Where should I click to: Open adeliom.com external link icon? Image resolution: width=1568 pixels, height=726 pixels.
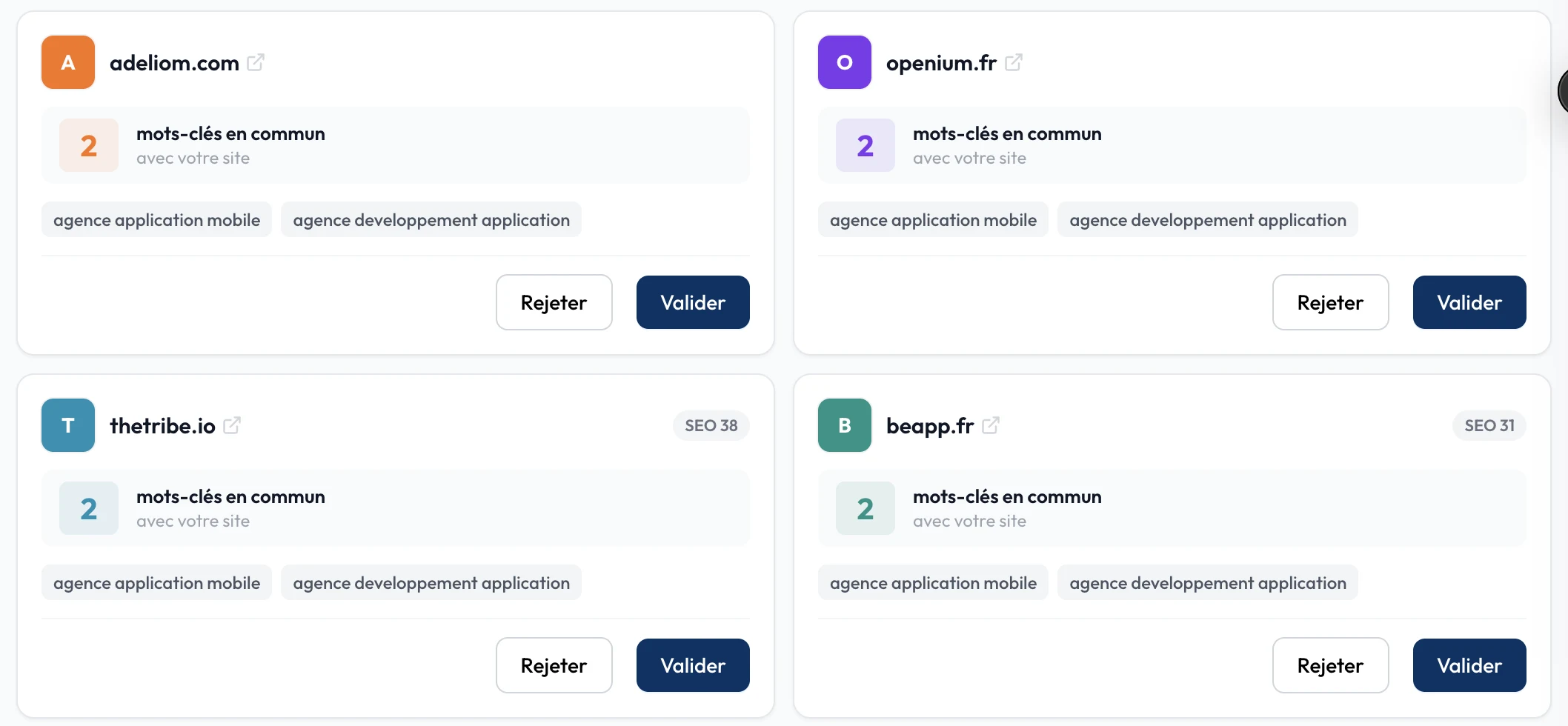[256, 62]
